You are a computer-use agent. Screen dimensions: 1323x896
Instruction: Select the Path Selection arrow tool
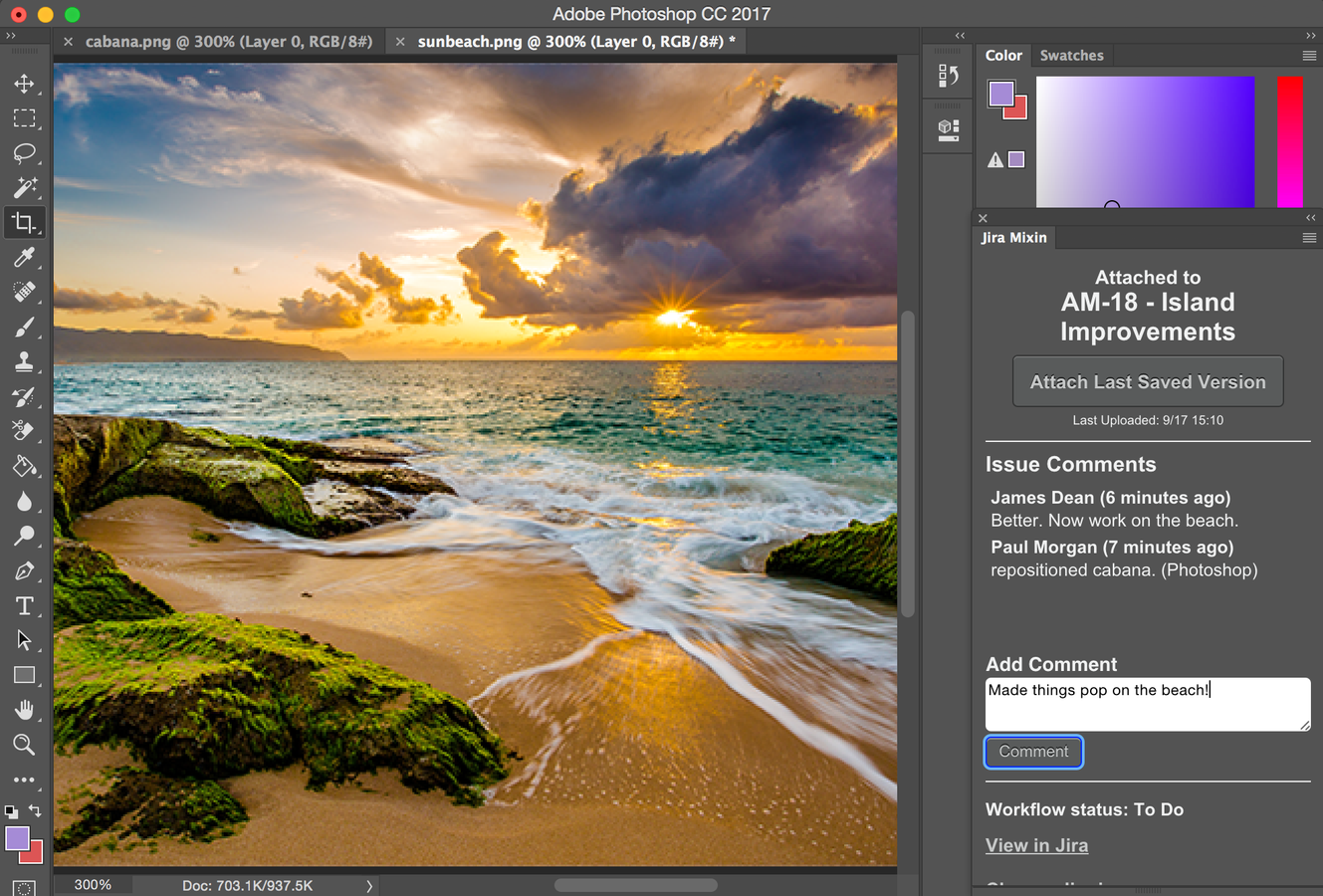(x=24, y=640)
